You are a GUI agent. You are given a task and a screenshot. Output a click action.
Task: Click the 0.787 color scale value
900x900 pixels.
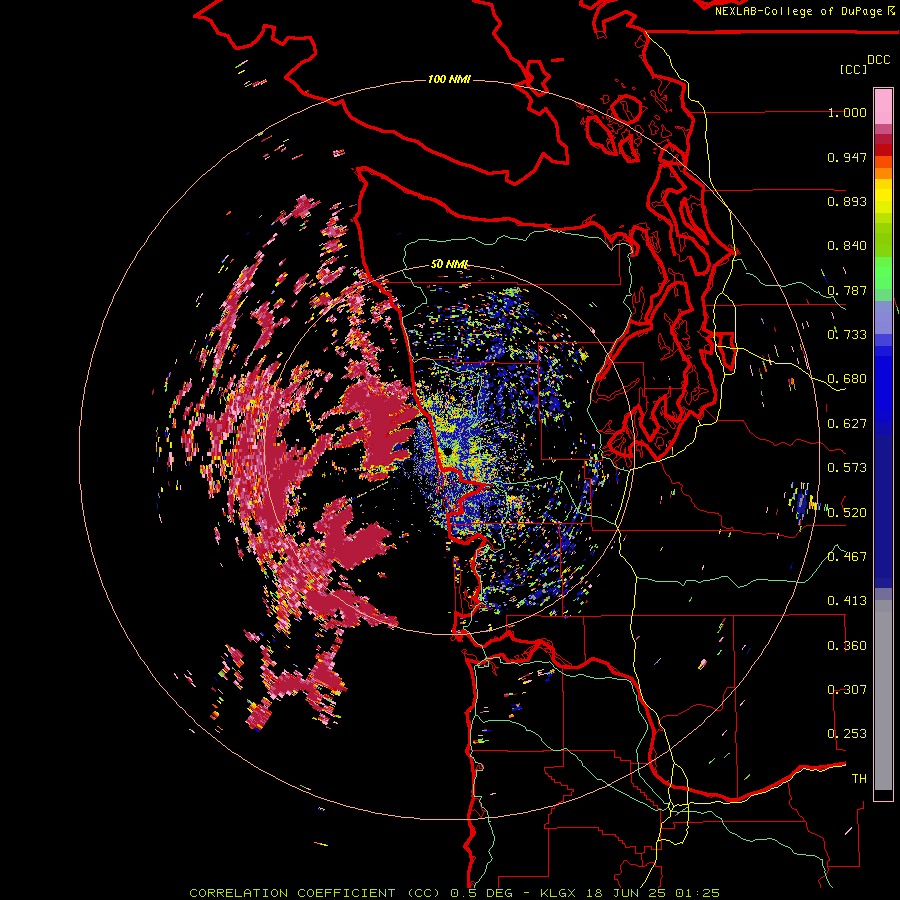pyautogui.click(x=847, y=290)
